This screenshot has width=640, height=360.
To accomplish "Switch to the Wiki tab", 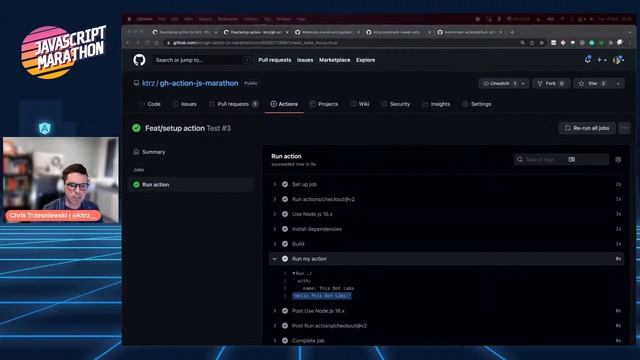I will 360,104.
